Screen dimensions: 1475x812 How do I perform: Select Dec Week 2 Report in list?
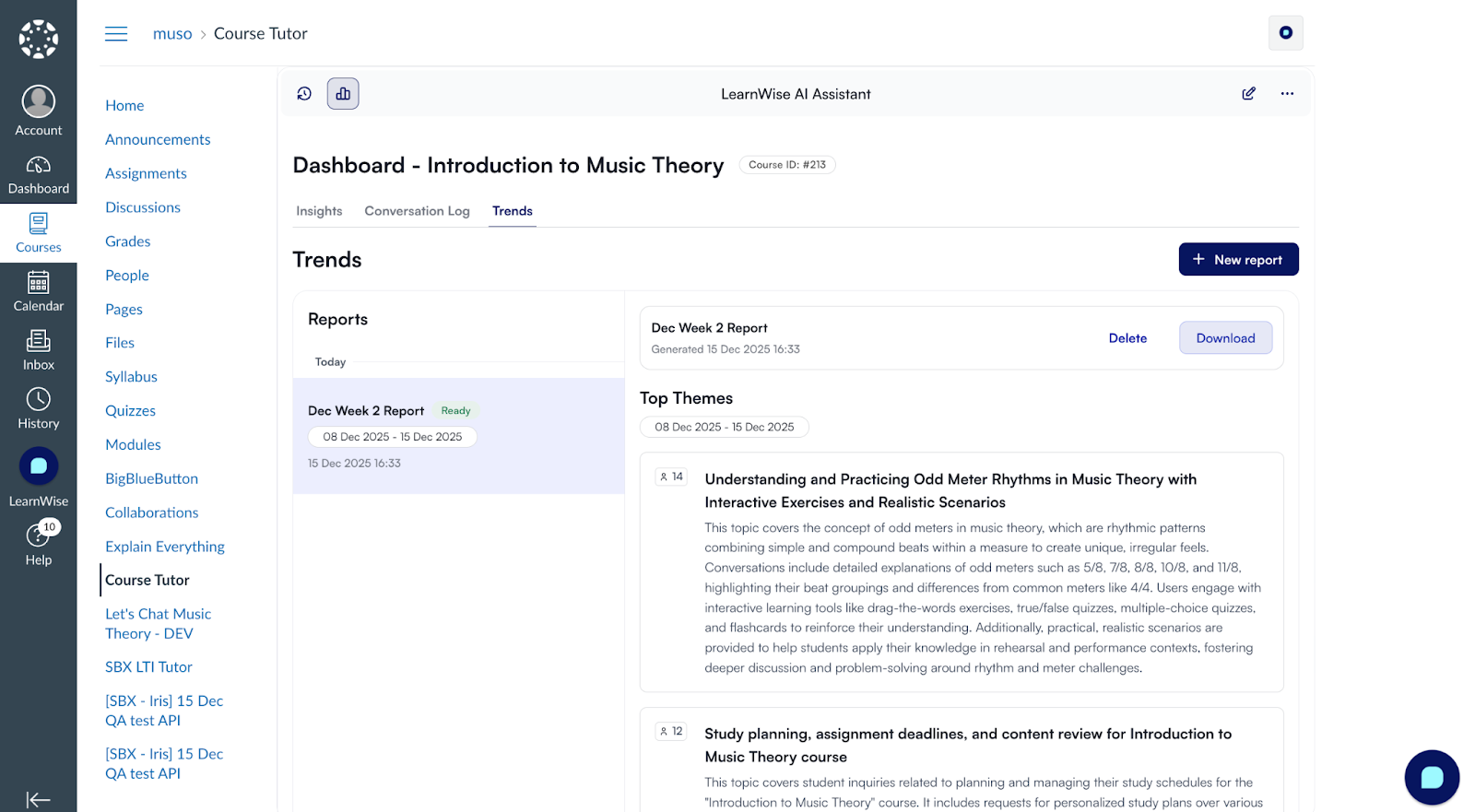pos(458,436)
